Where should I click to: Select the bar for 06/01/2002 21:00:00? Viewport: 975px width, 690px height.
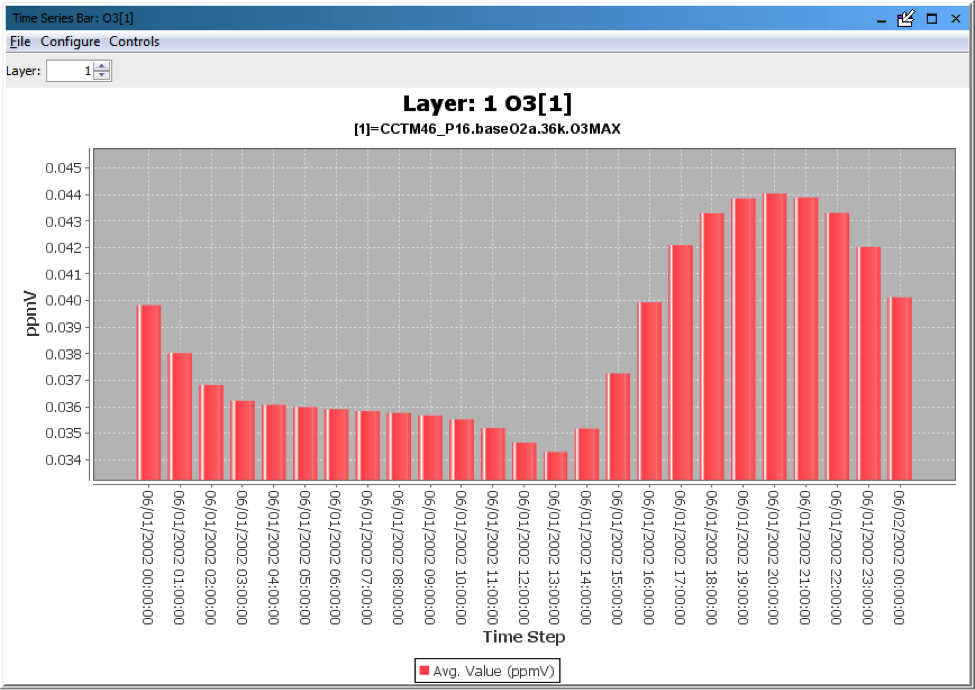tap(806, 338)
